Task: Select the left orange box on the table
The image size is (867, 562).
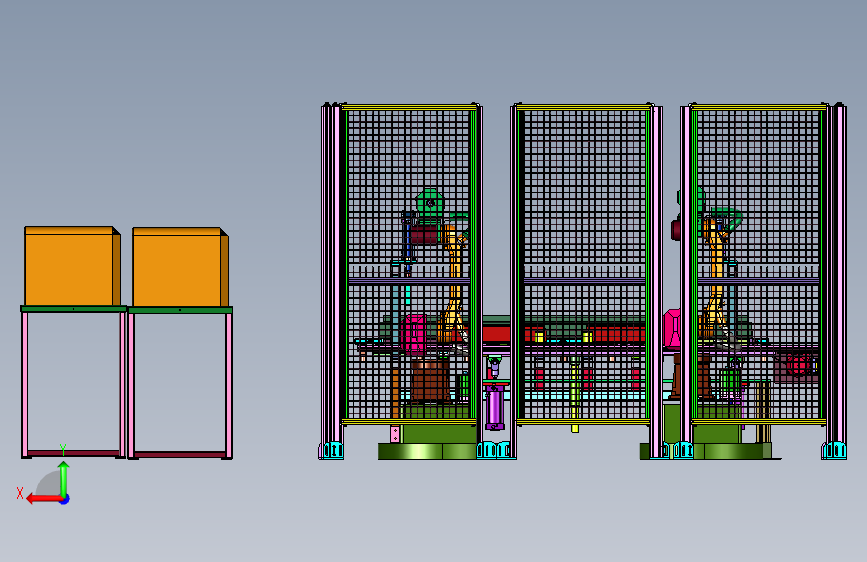Action: click(x=72, y=266)
